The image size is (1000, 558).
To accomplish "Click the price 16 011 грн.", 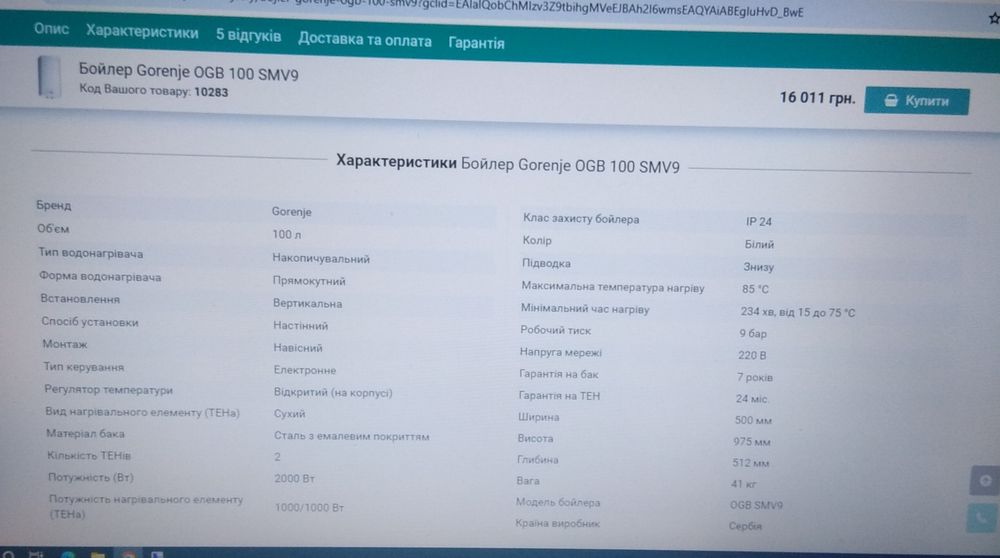I will [817, 98].
